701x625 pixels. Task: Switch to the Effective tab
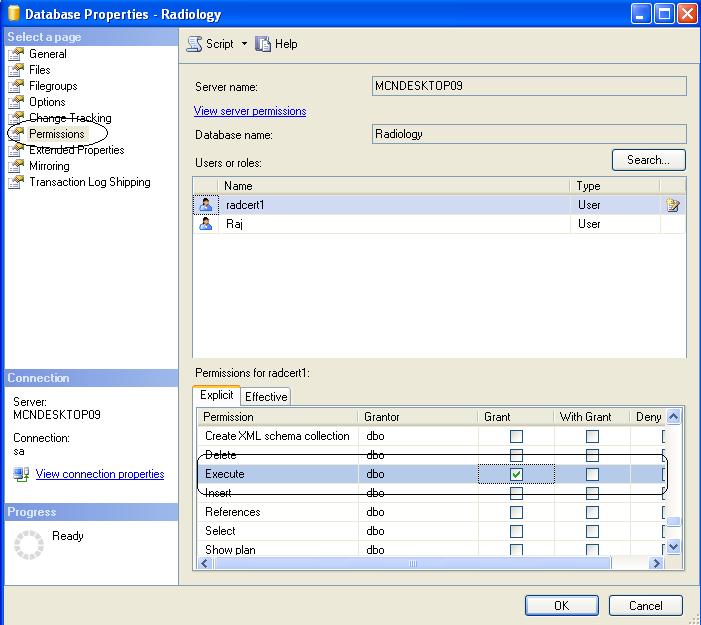click(x=266, y=397)
